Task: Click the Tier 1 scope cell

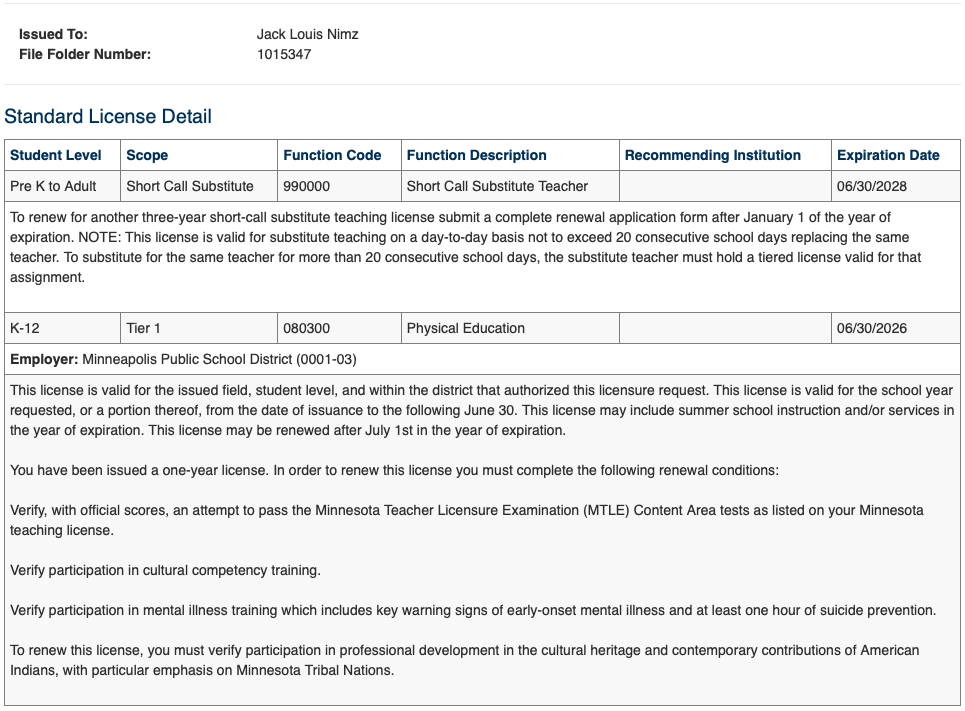Action: tap(144, 328)
